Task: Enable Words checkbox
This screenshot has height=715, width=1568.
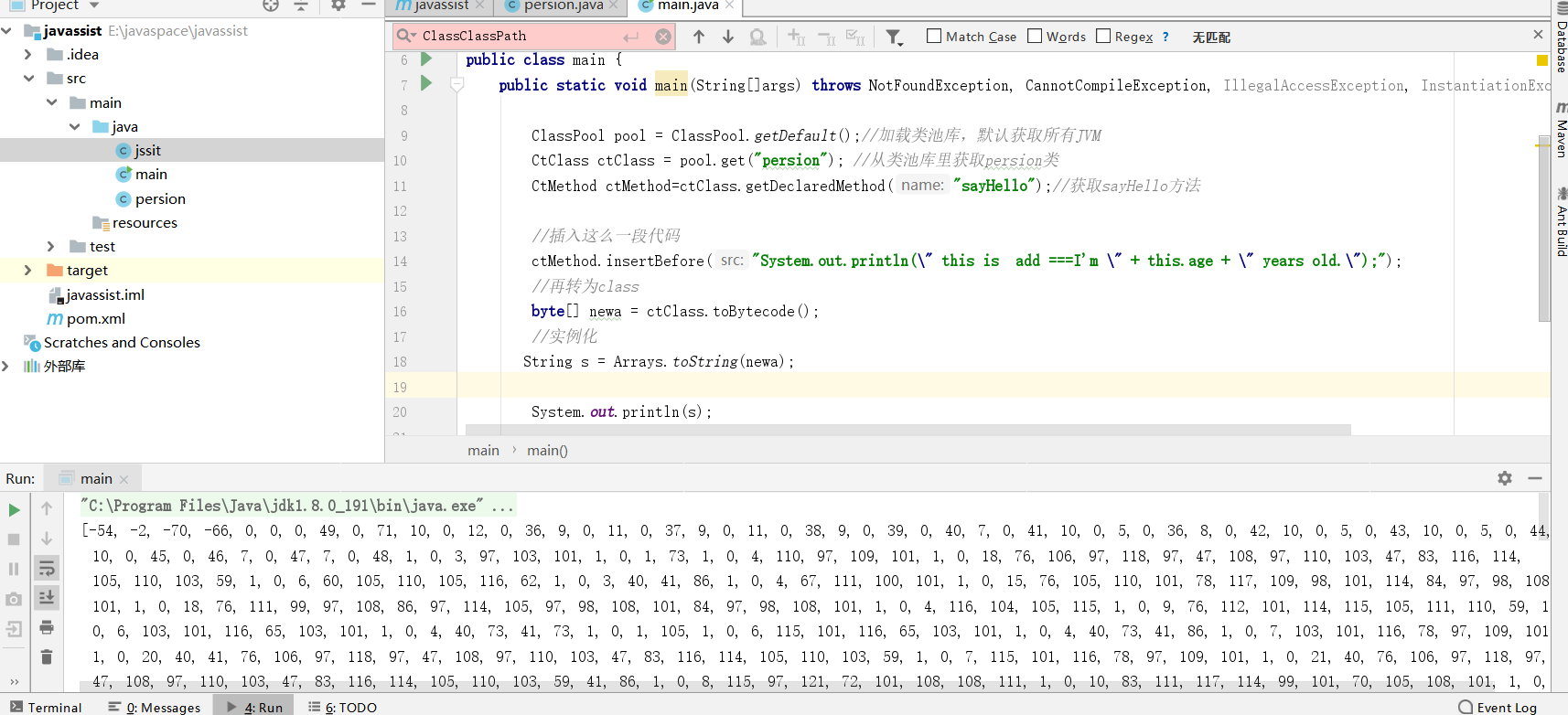Action: [1035, 36]
